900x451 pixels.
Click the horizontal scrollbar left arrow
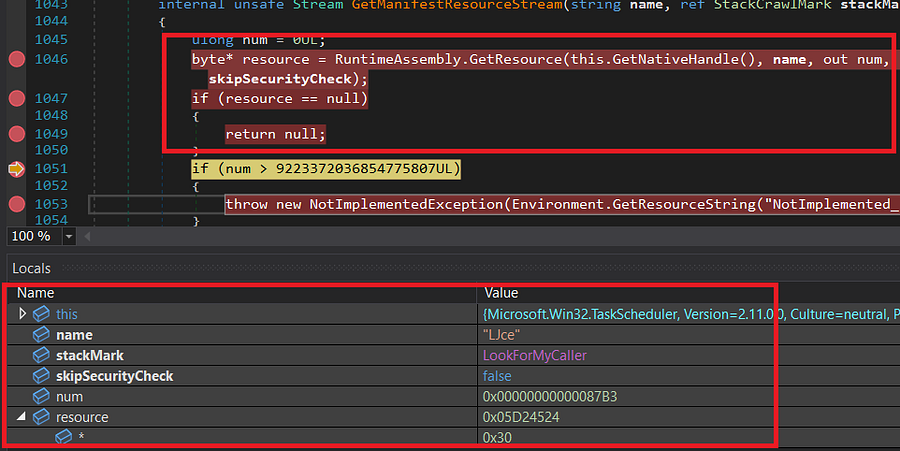[87, 236]
